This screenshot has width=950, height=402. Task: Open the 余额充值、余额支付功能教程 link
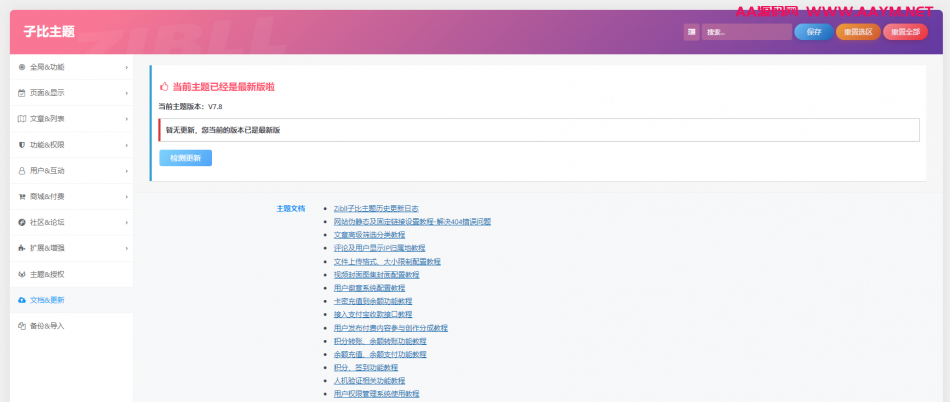tap(380, 354)
